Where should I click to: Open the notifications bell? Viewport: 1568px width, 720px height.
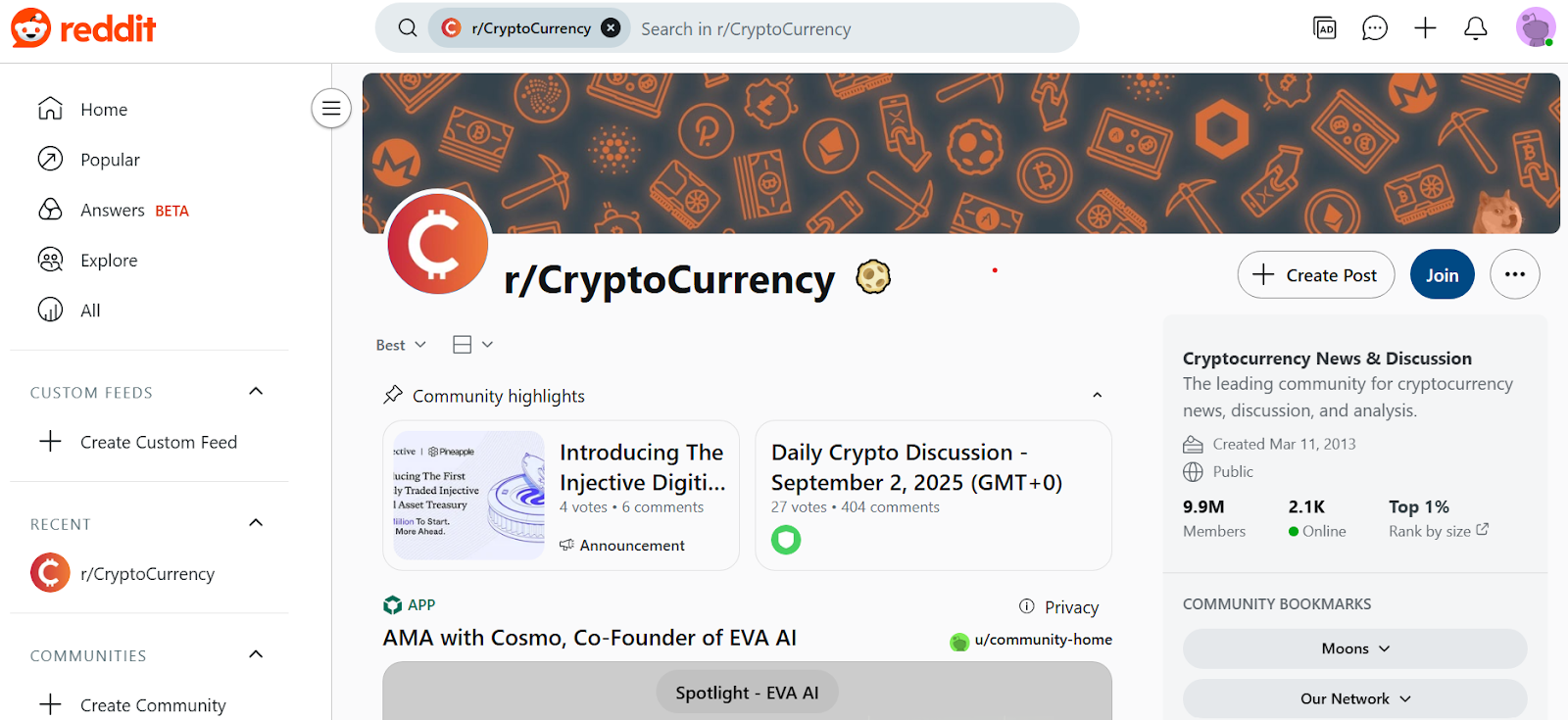click(x=1475, y=28)
